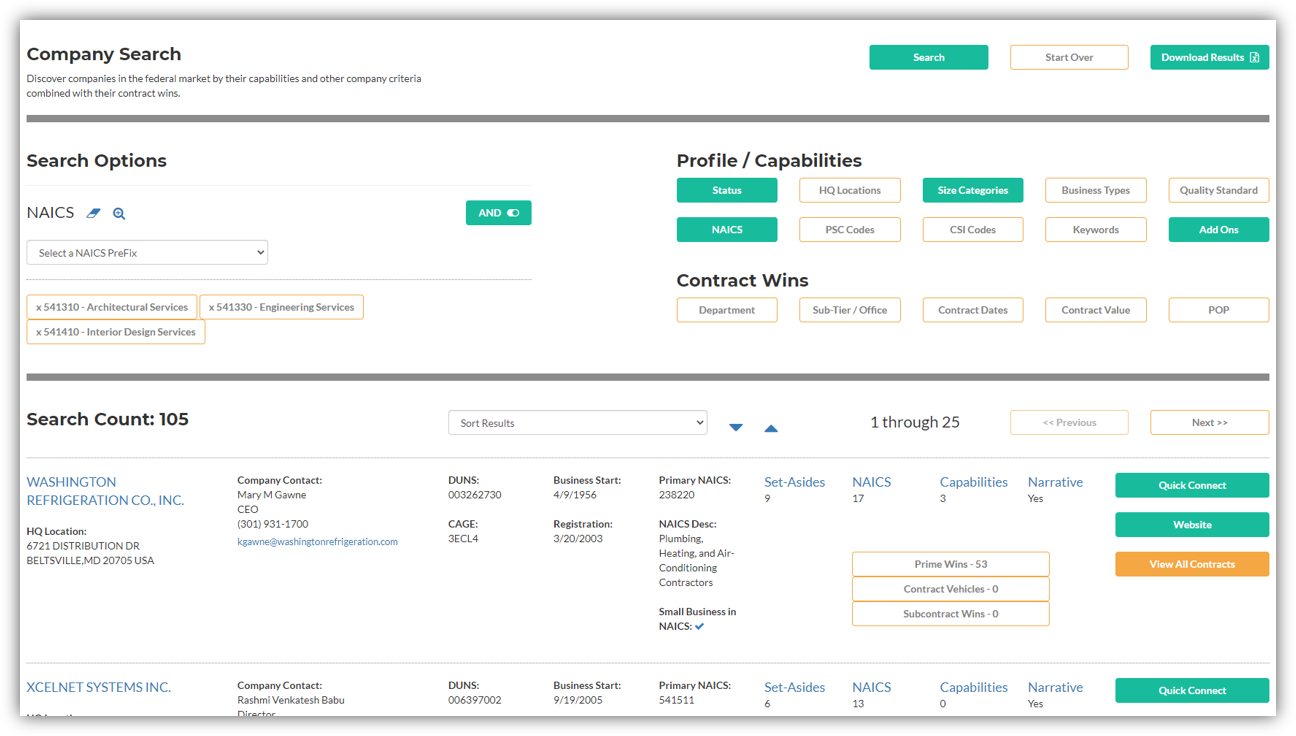Open Capabilities for Washington Refrigeration

pos(974,482)
